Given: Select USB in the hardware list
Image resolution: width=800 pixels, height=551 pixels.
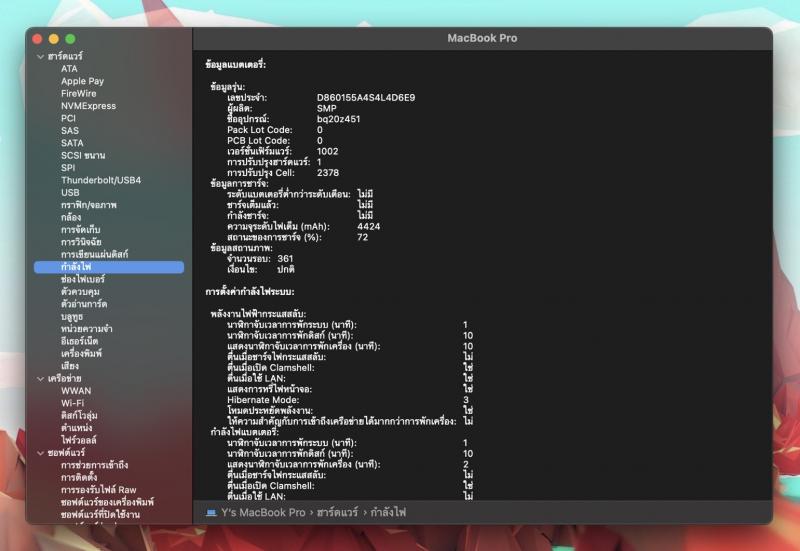Looking at the screenshot, I should 70,192.
